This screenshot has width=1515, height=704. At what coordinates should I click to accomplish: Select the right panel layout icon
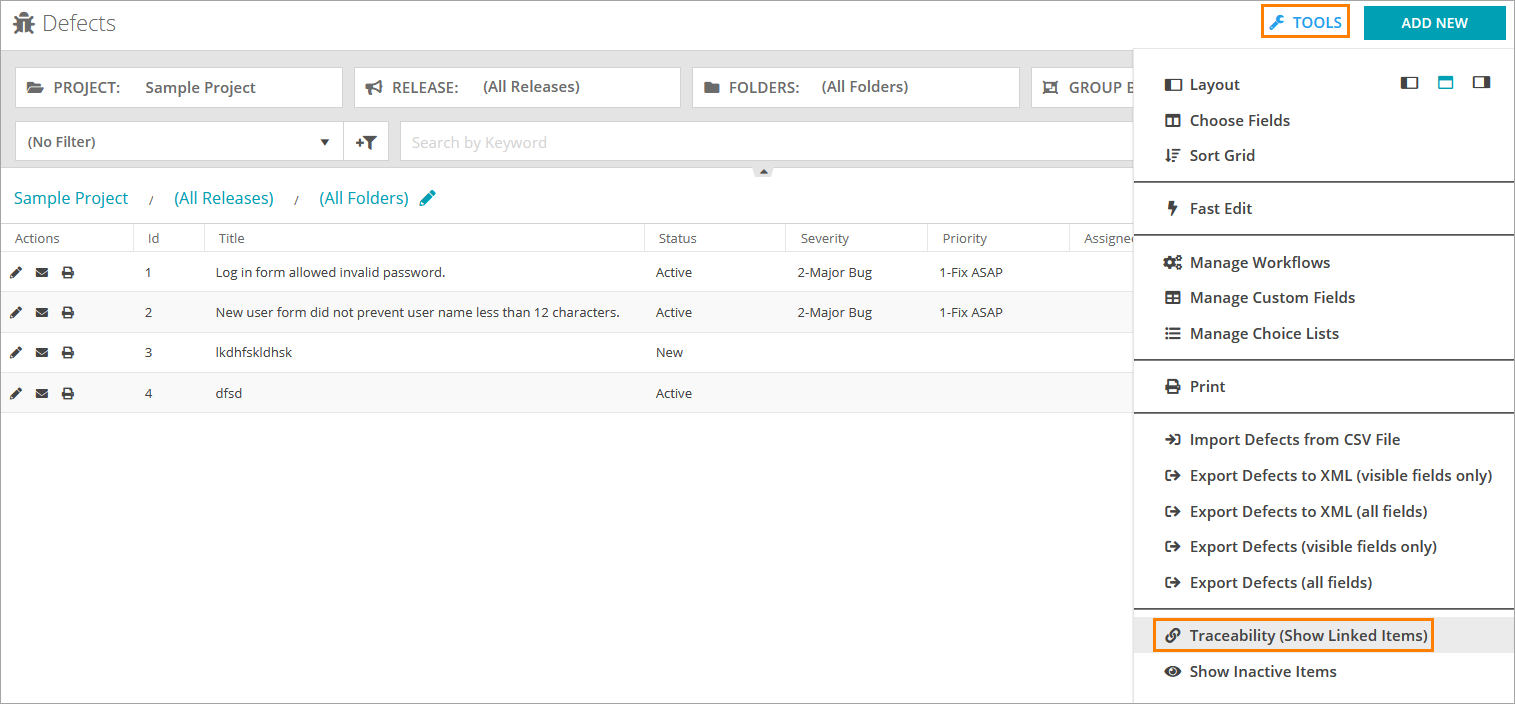tap(1481, 83)
